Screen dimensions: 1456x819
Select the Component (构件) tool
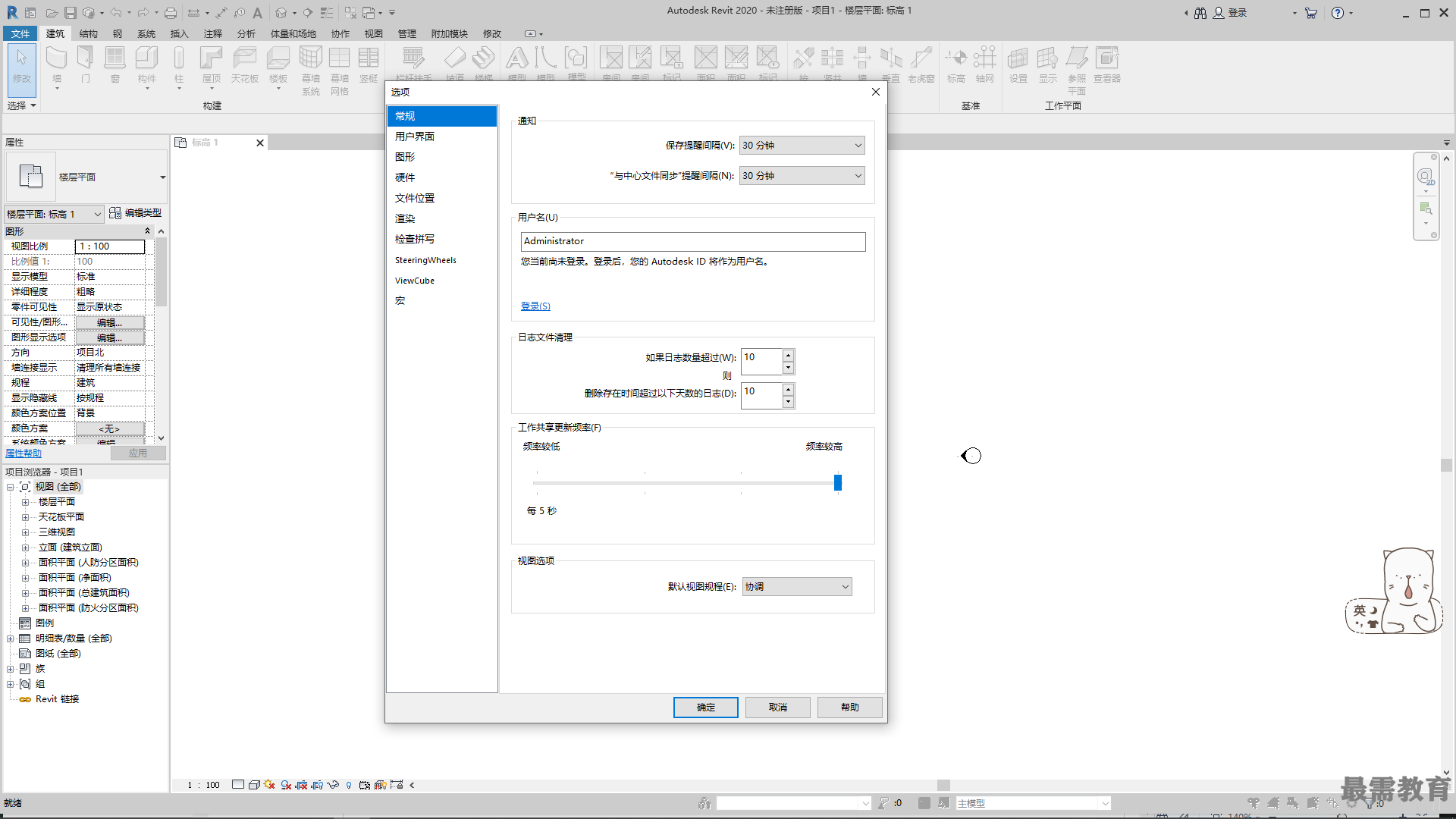(146, 64)
